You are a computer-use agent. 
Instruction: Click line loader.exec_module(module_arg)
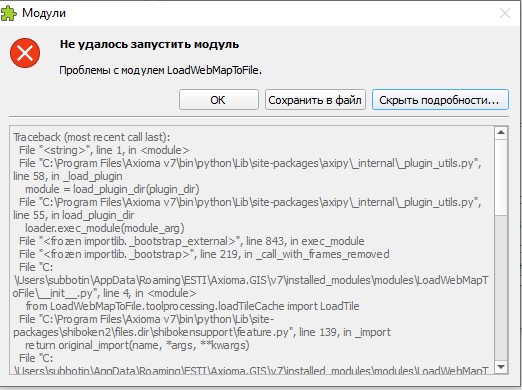coord(105,228)
